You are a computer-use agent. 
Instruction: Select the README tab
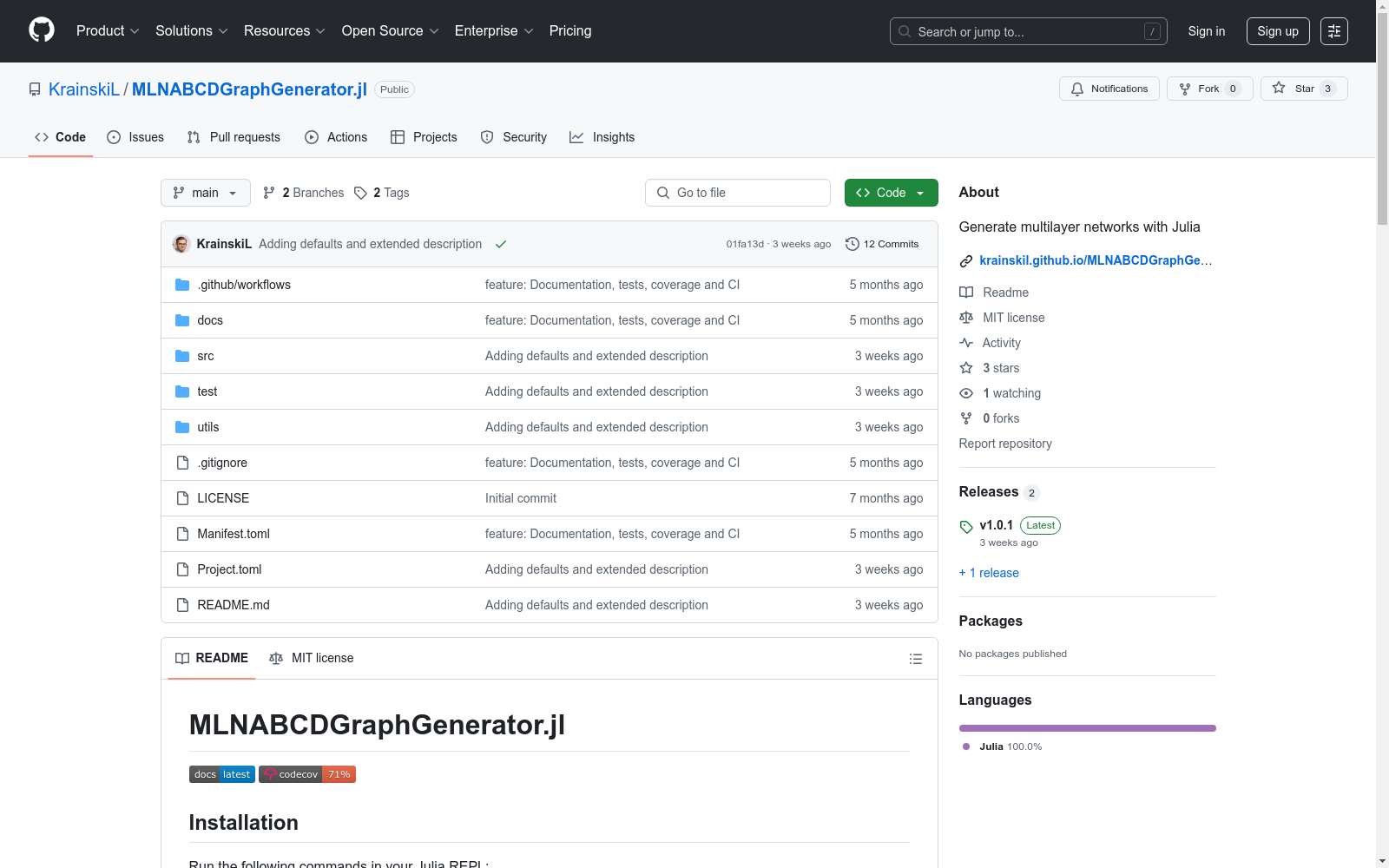212,658
